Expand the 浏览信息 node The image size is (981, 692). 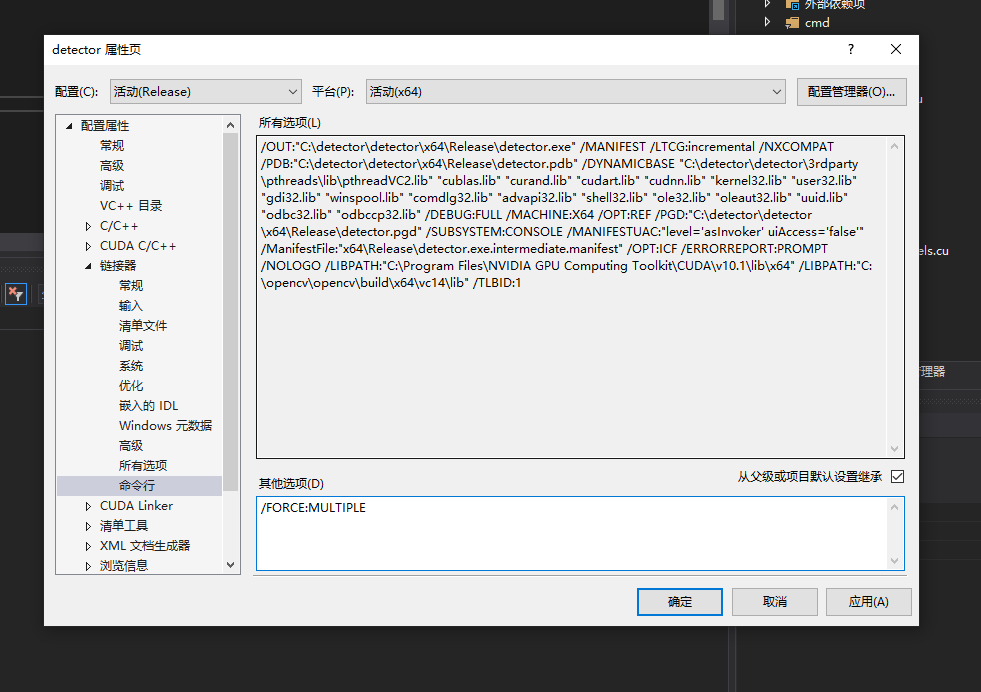(x=88, y=566)
